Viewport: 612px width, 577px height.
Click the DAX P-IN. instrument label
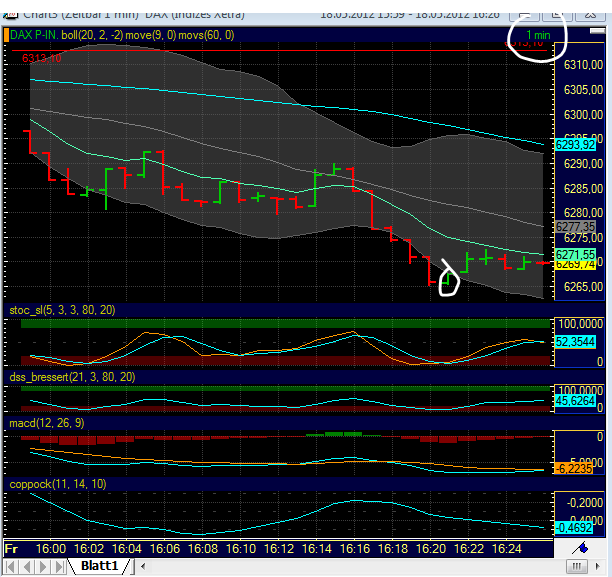34,35
